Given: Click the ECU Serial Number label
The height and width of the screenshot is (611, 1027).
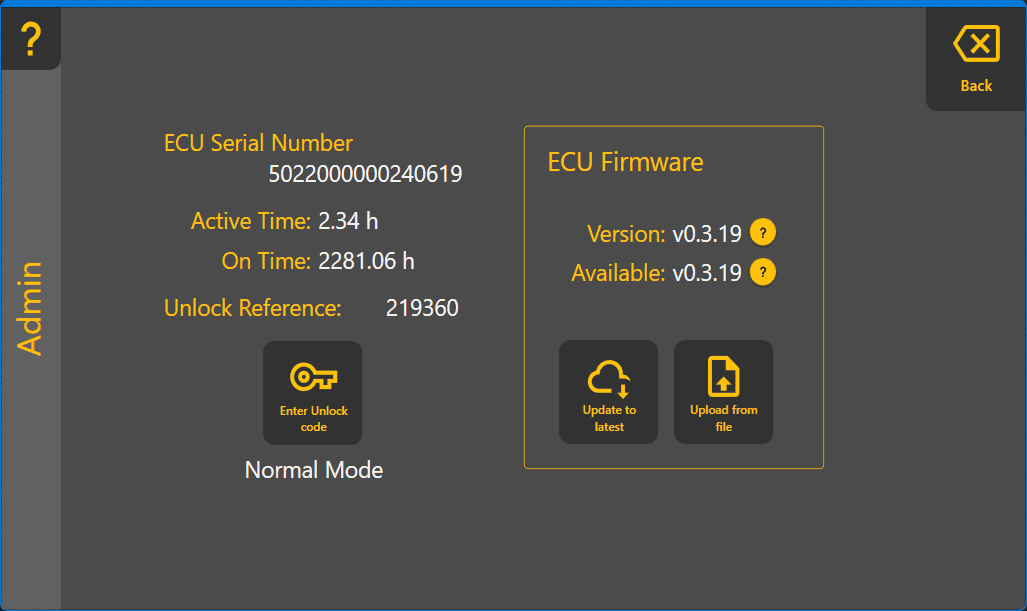Looking at the screenshot, I should point(258,143).
